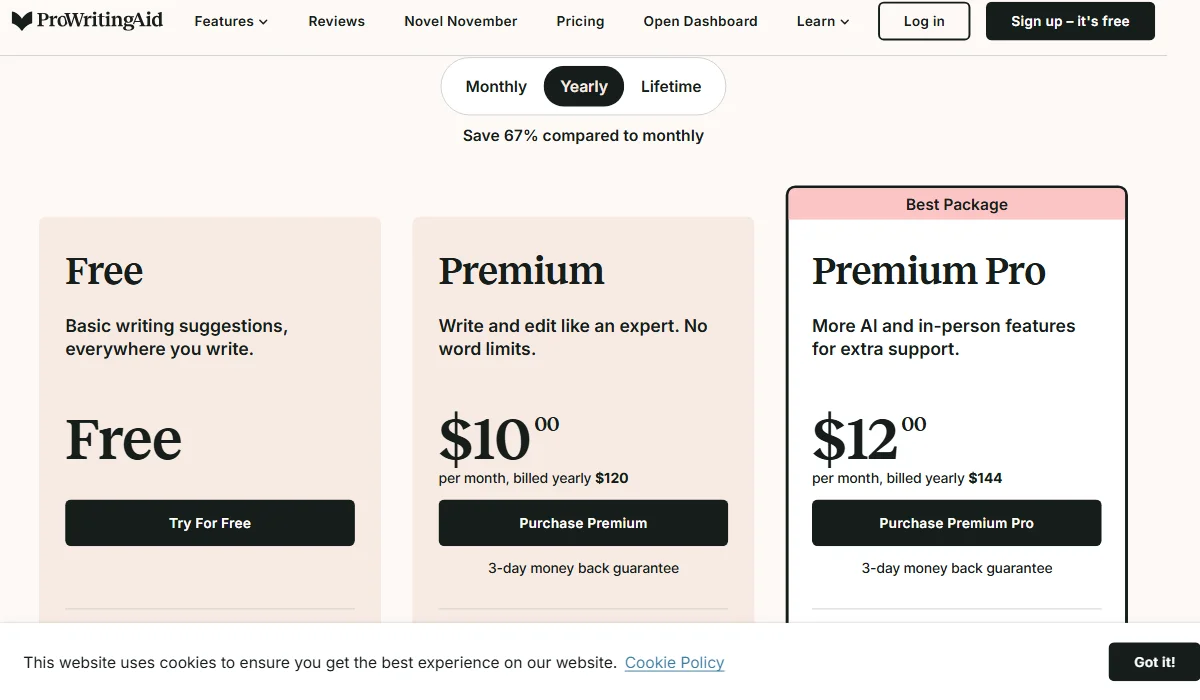Screen dimensions: 1200x700
Task: Dismiss cookies banner with Got it!
Action: pyautogui.click(x=1153, y=661)
